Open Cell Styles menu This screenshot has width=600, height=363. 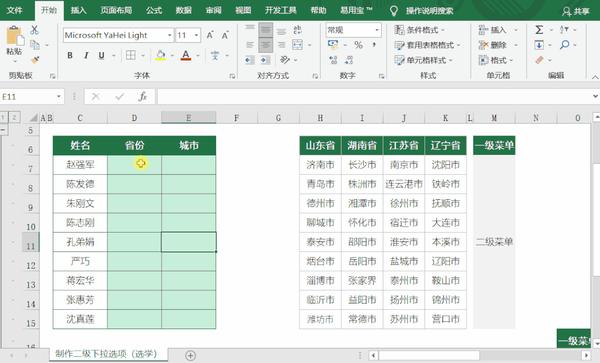tap(423, 60)
